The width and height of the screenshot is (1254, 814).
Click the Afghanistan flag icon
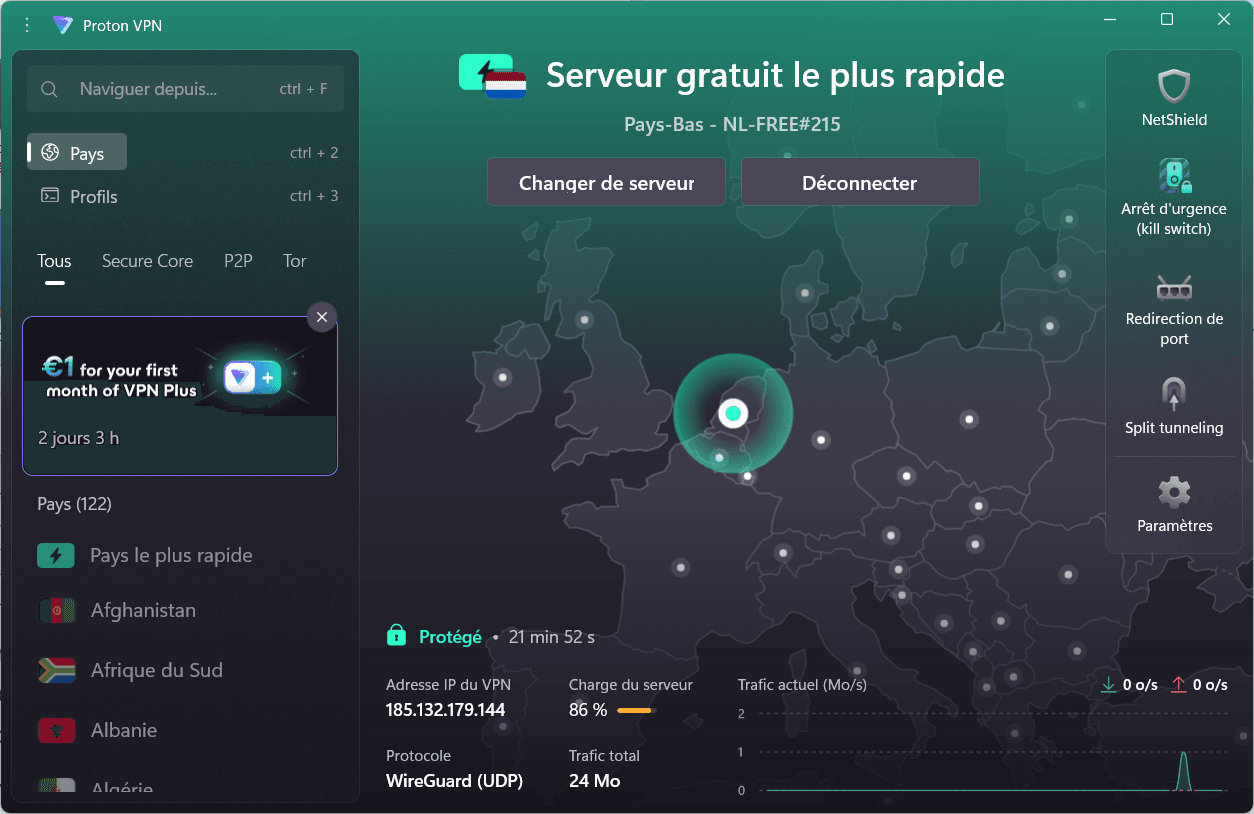[x=56, y=610]
